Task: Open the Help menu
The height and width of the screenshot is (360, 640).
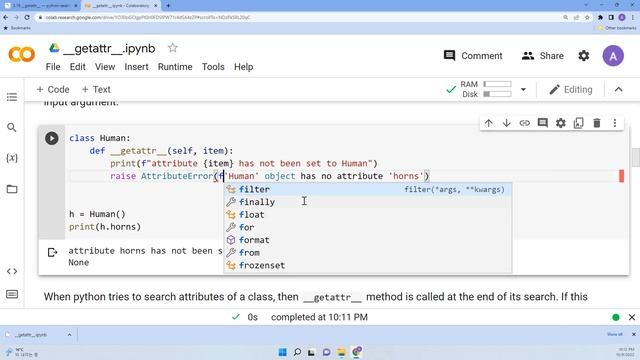Action: point(244,67)
